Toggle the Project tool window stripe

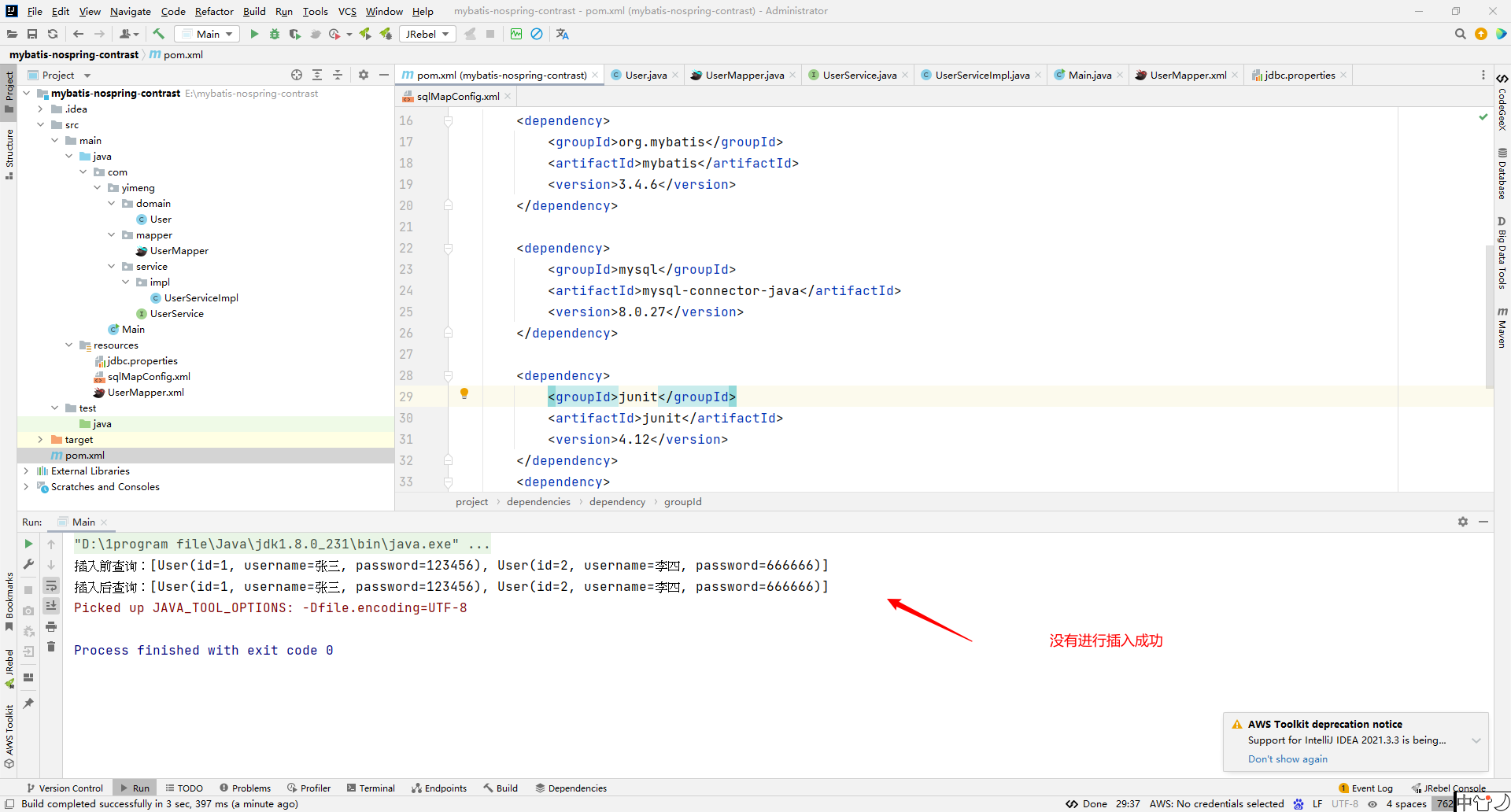coord(9,91)
